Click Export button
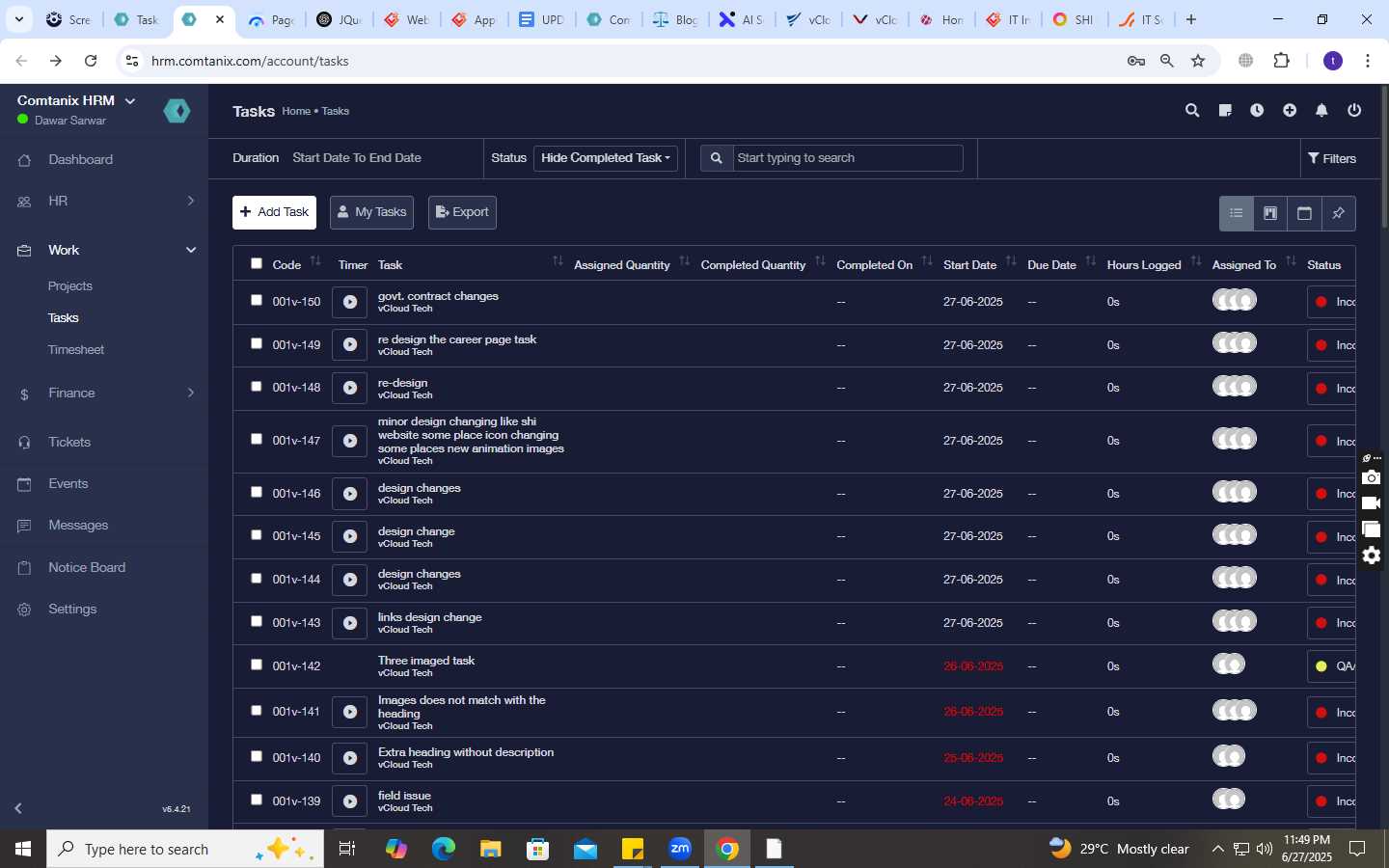The width and height of the screenshot is (1389, 868). [x=462, y=212]
